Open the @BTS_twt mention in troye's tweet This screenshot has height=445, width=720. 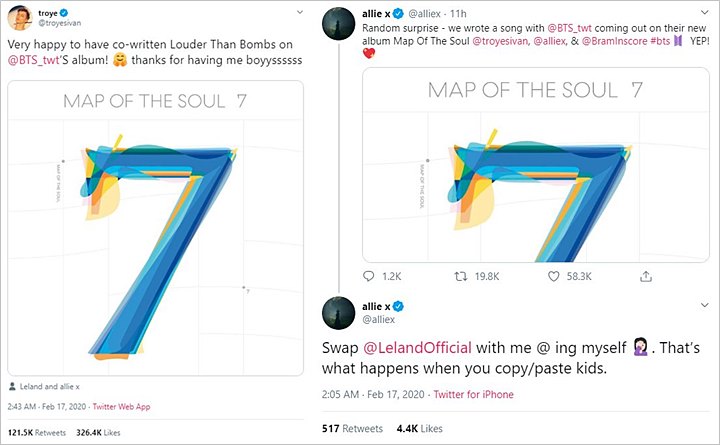(34, 60)
